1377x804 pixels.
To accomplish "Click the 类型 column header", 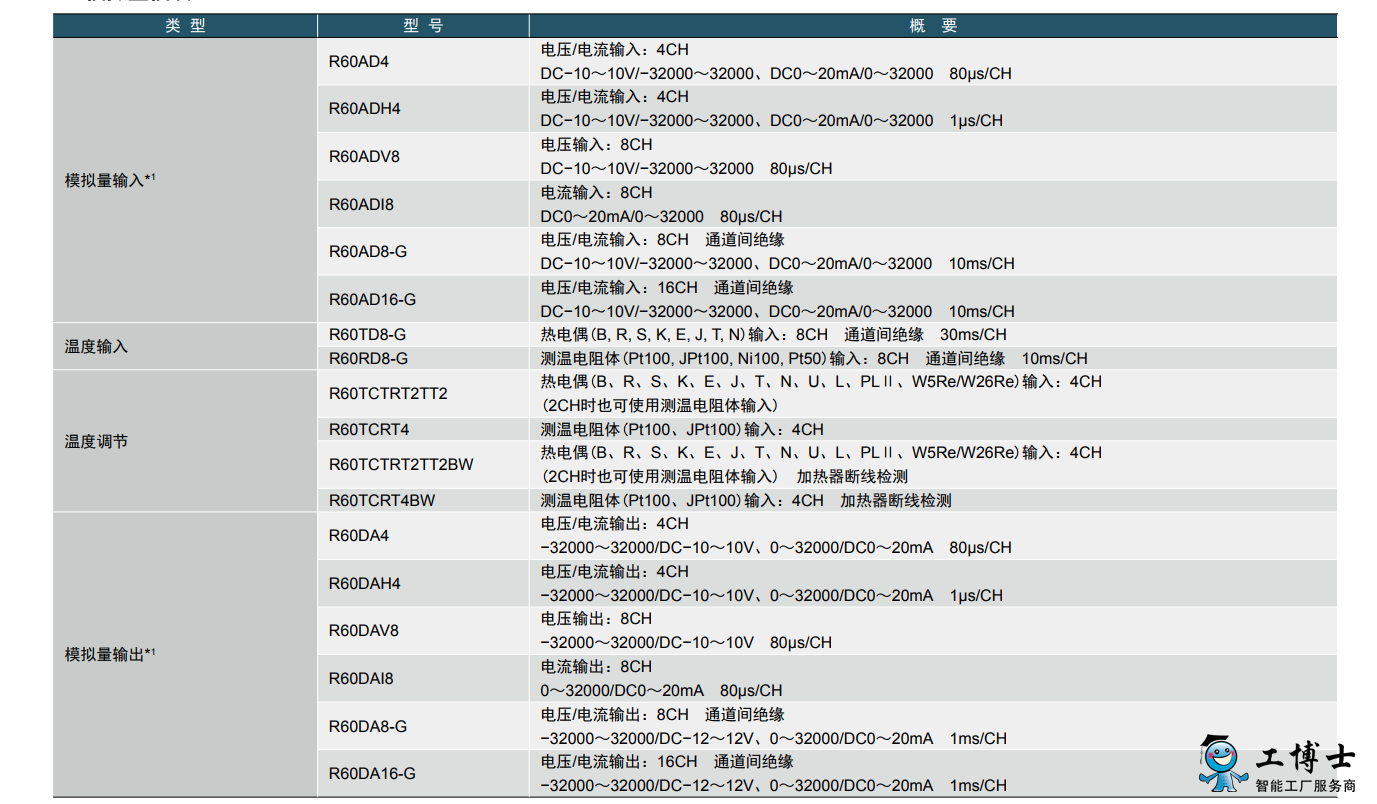I will tap(185, 26).
